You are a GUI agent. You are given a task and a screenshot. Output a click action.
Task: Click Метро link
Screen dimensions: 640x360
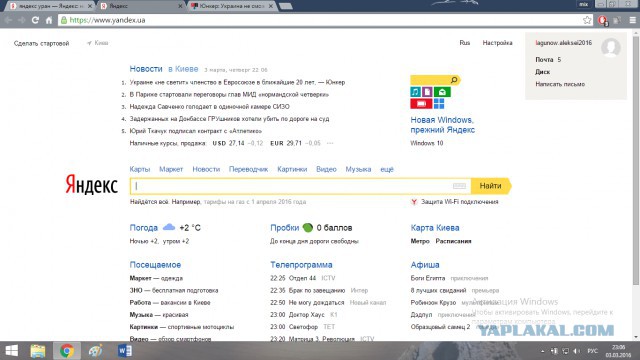[x=420, y=241]
